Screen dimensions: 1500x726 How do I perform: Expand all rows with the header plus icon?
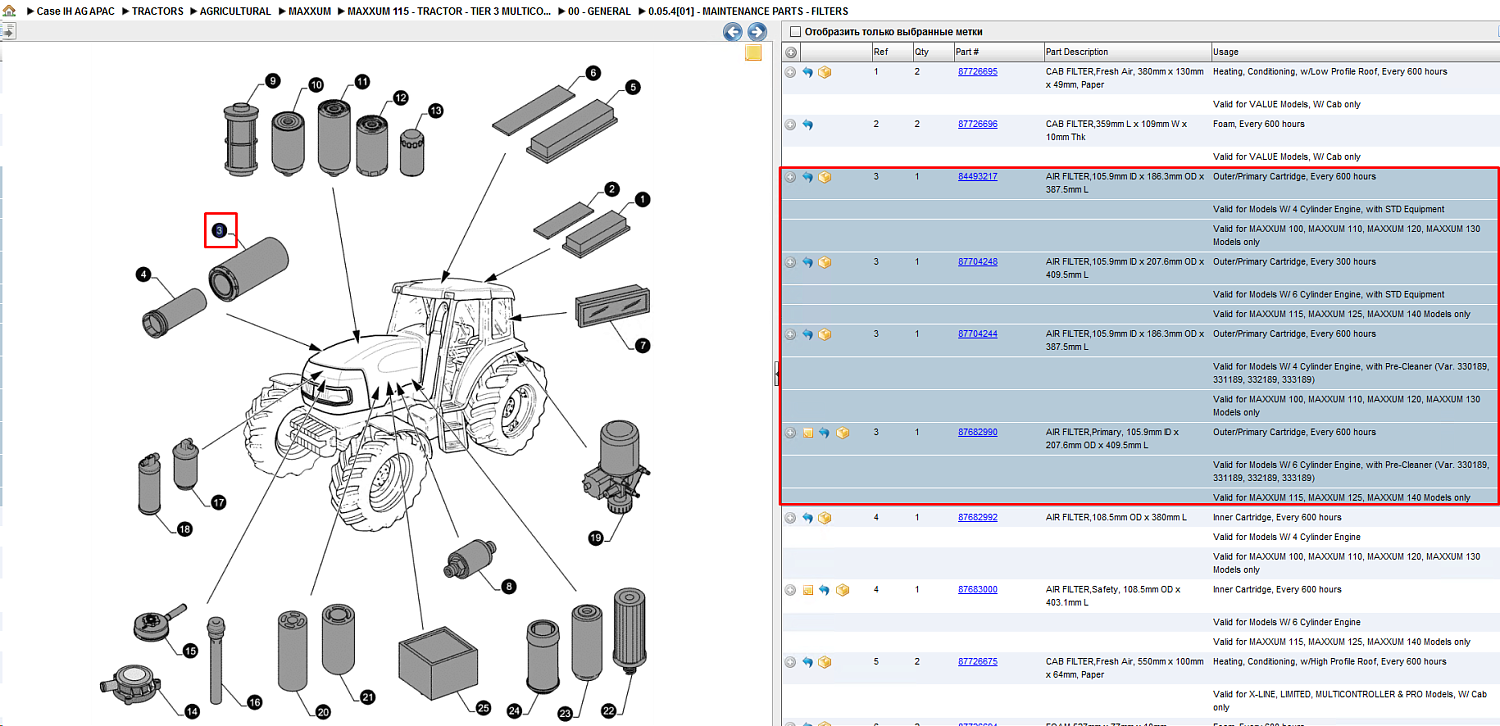791,52
